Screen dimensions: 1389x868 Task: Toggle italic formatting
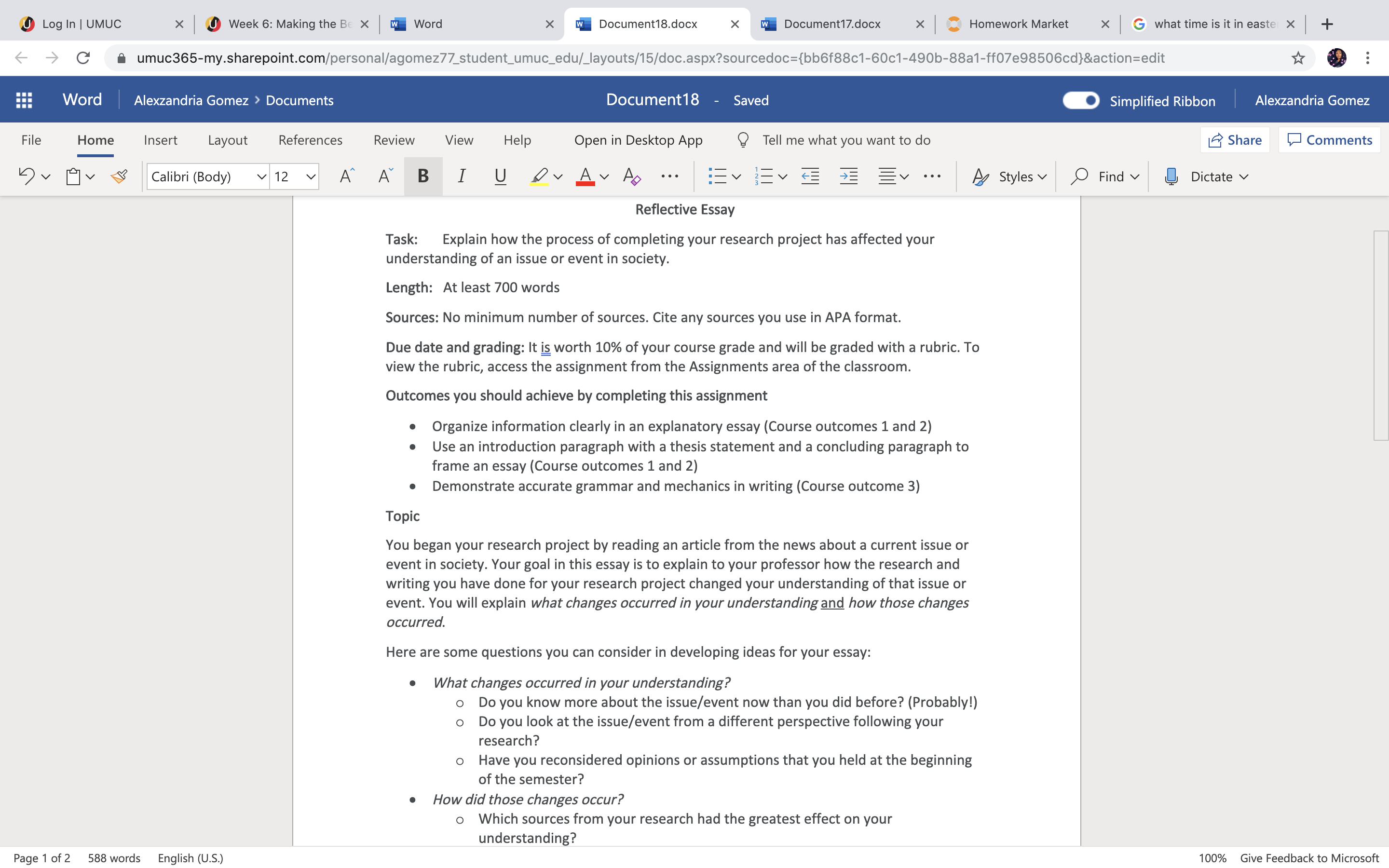click(462, 176)
